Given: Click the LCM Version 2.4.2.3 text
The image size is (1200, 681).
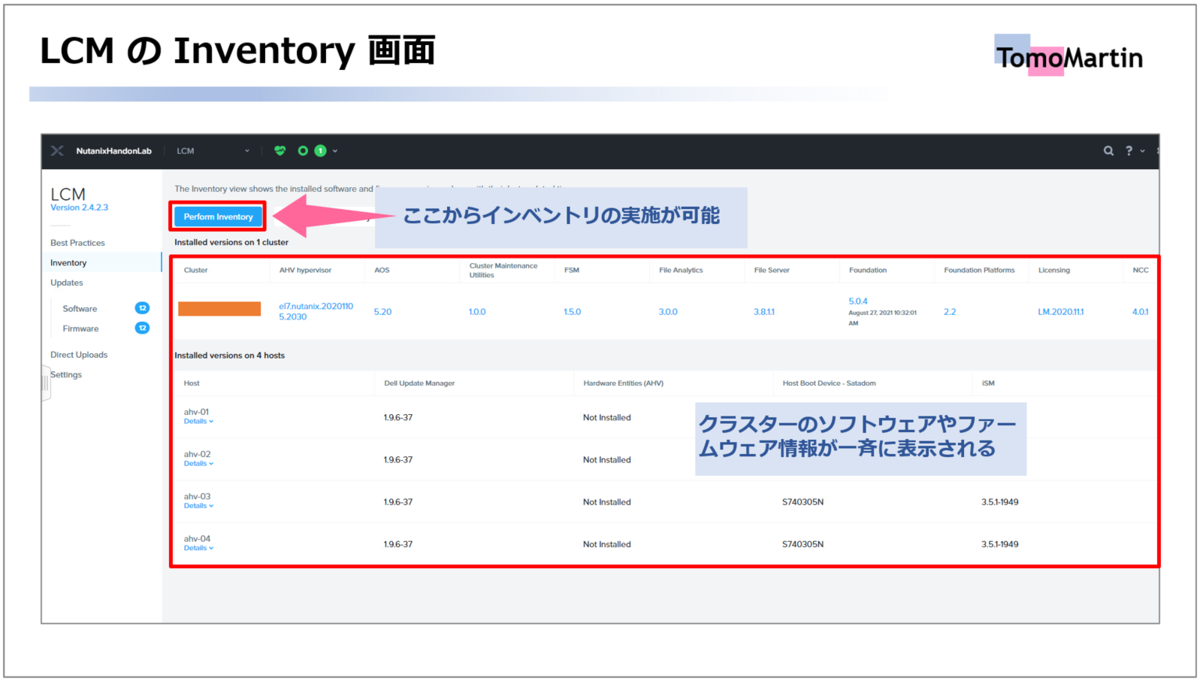Looking at the screenshot, I should tap(79, 207).
